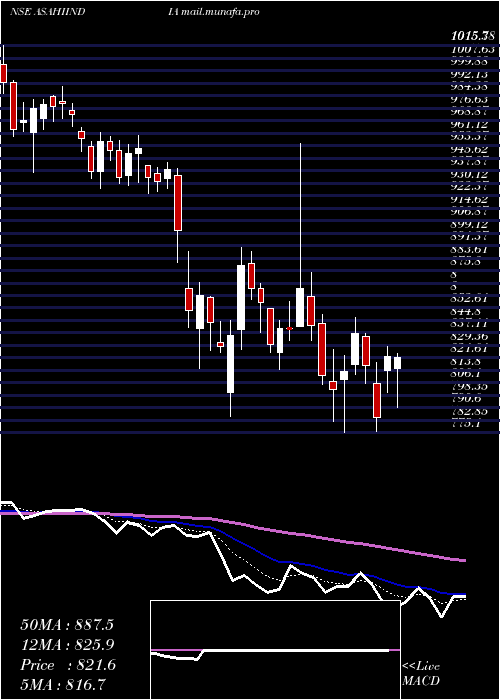This screenshot has height=700, width=500.
Task: Click the 12MA : 825.9 legend entry
Action: pos(67,644)
